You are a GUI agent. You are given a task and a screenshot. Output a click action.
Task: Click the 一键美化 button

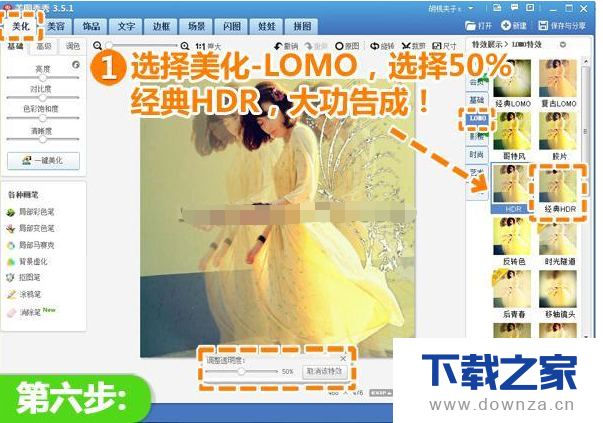click(x=43, y=161)
